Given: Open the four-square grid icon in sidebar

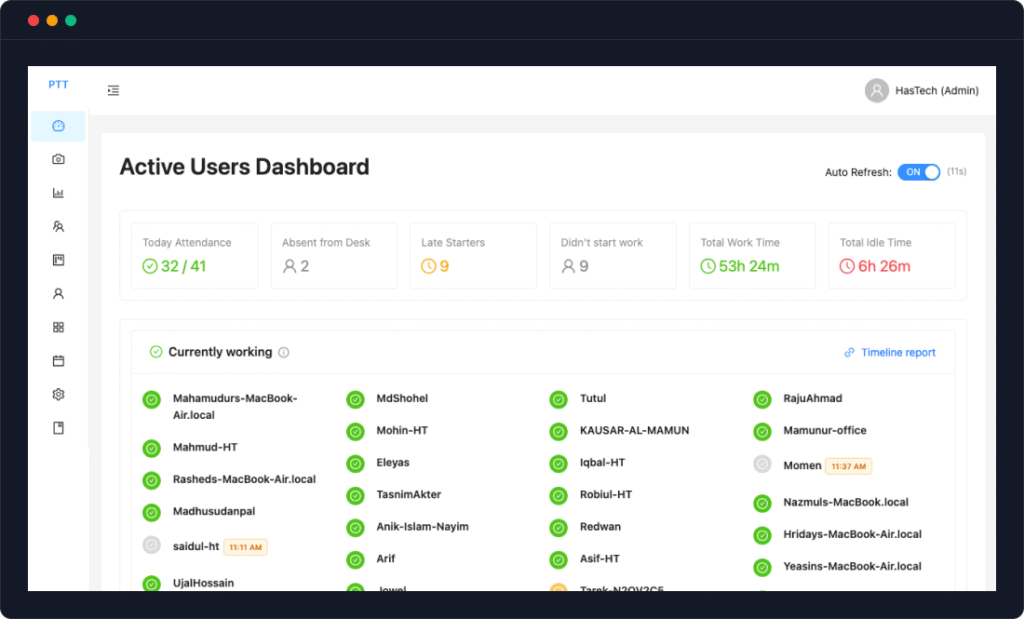Looking at the screenshot, I should [58, 327].
